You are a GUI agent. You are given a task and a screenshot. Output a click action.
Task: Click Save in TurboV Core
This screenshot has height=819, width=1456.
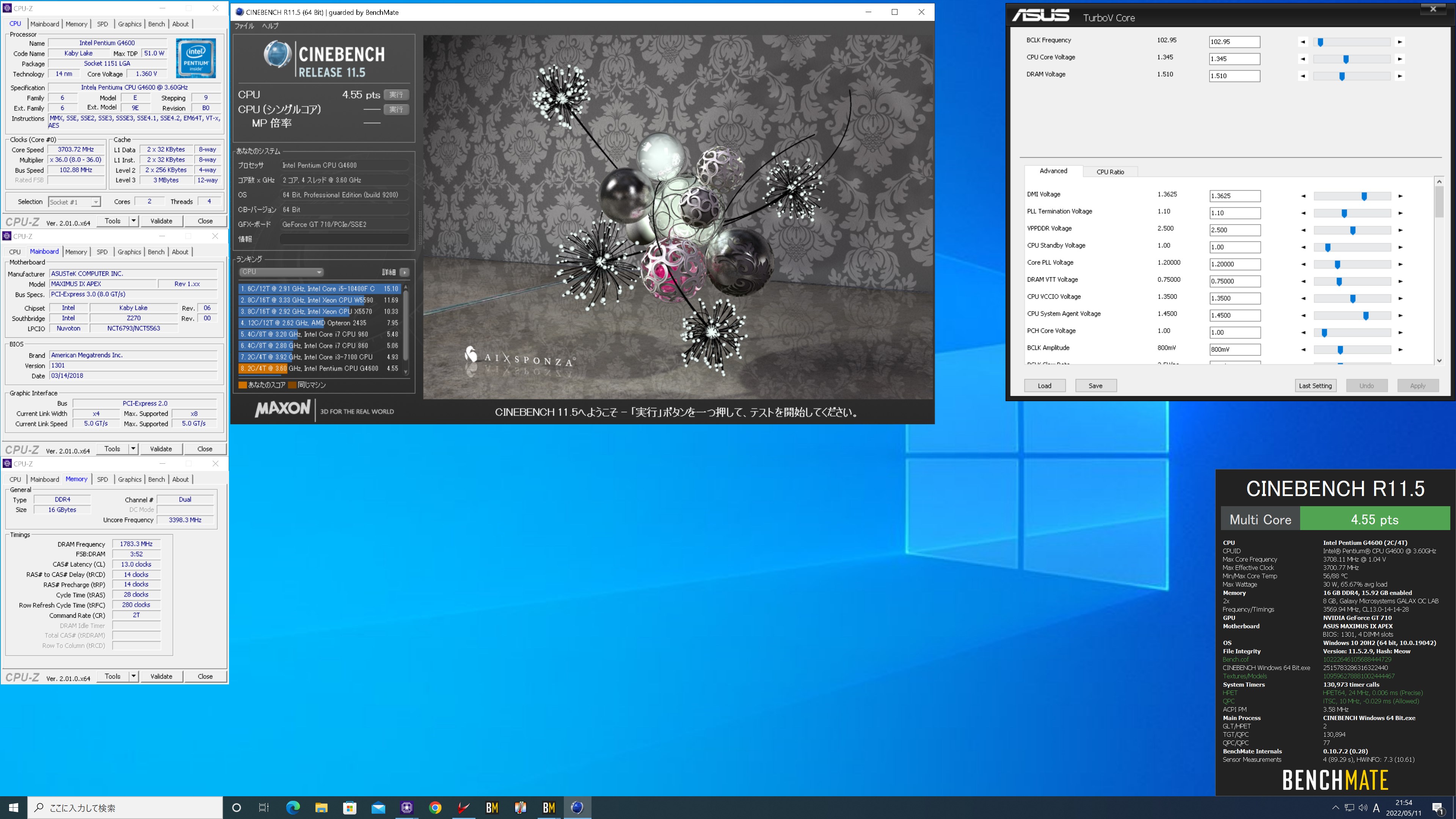pos(1095,386)
